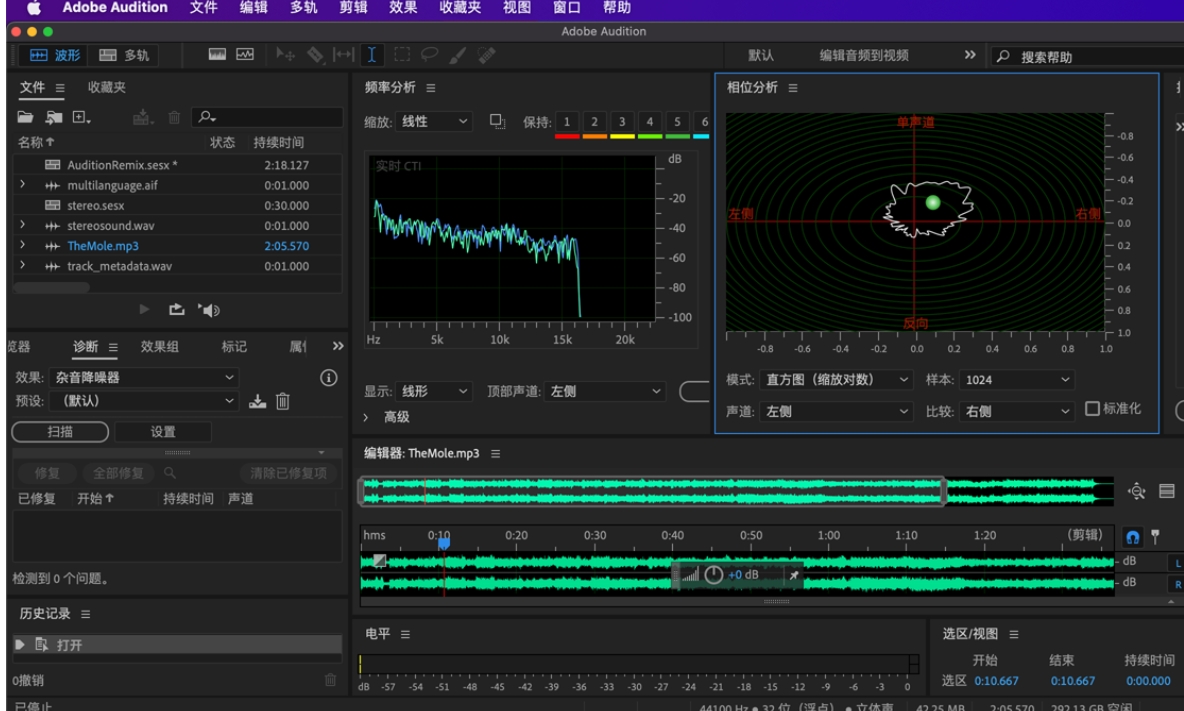Click the volume knob on the HUD

click(714, 575)
